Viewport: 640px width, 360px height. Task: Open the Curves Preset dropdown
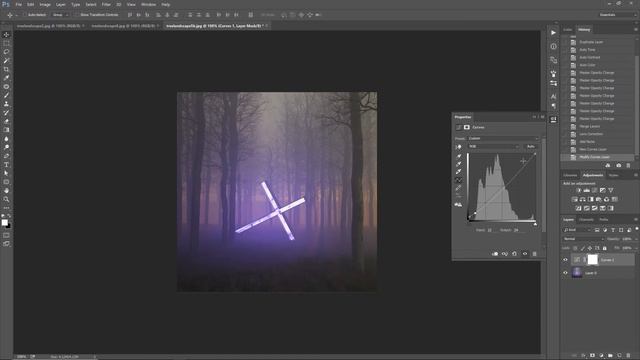[503, 138]
